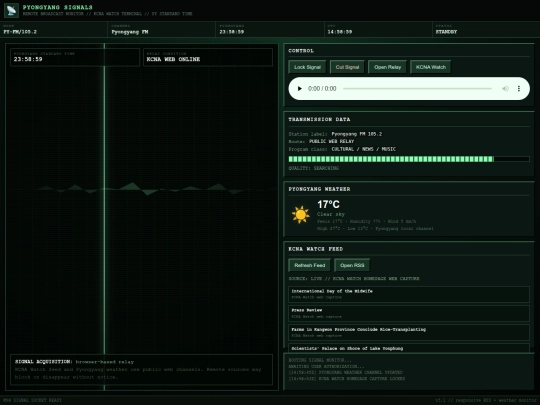Open KCNA Watch from Control panel
This screenshot has height=405, width=540.
(x=430, y=67)
